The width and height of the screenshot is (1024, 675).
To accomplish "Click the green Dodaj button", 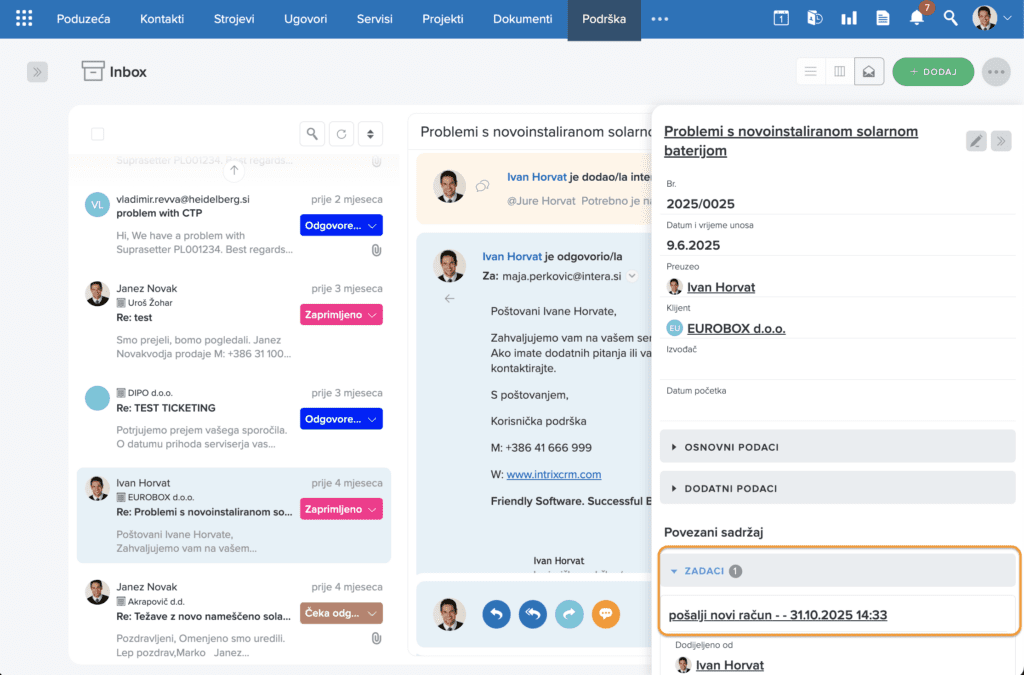I will pyautogui.click(x=932, y=71).
